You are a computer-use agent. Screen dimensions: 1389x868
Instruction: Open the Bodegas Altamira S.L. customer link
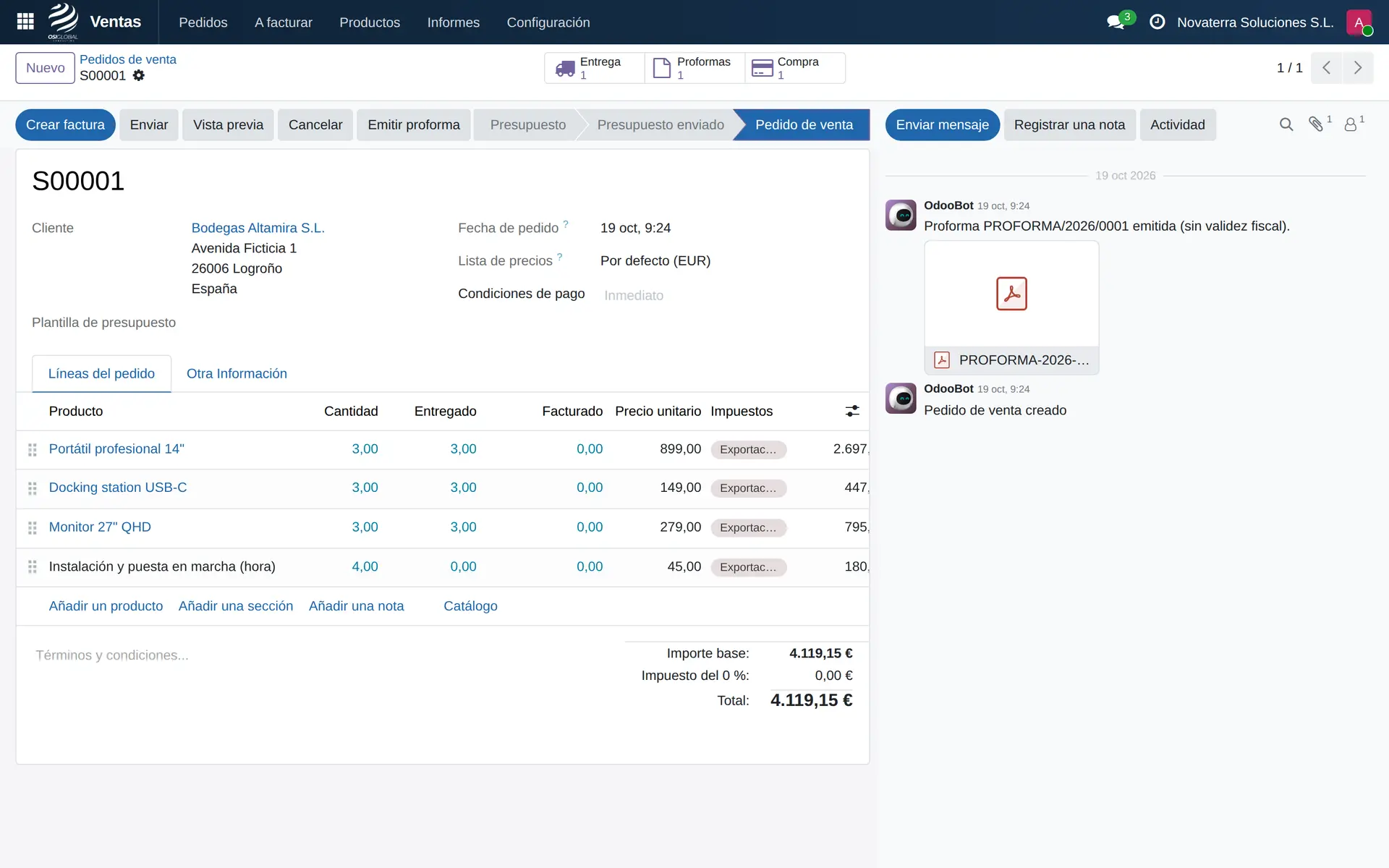click(x=258, y=228)
